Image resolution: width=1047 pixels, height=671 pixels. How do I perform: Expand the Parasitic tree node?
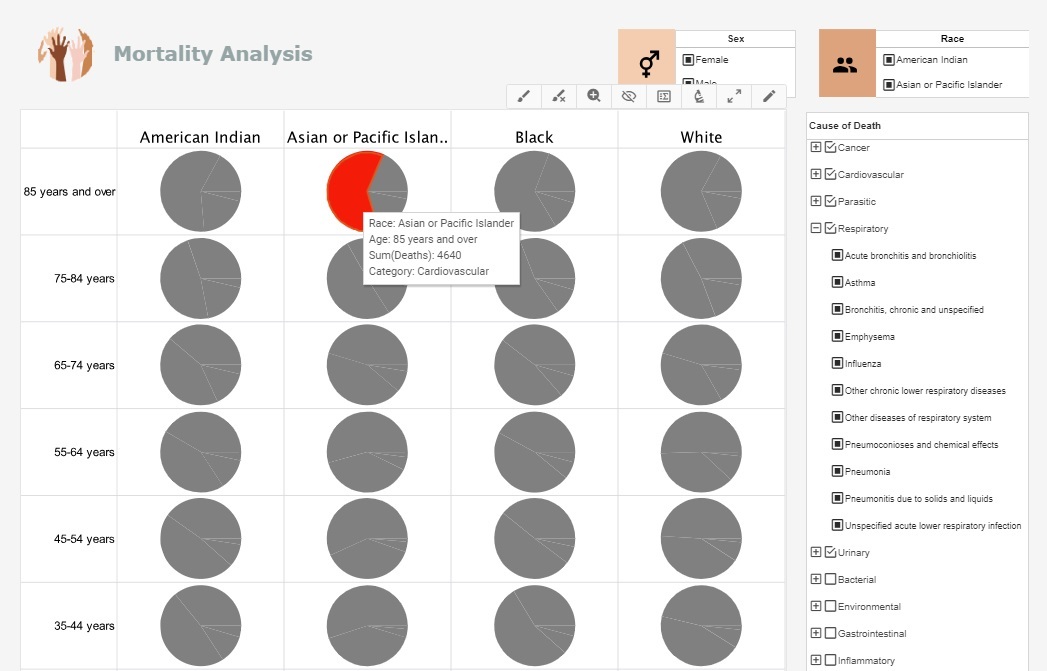point(815,201)
